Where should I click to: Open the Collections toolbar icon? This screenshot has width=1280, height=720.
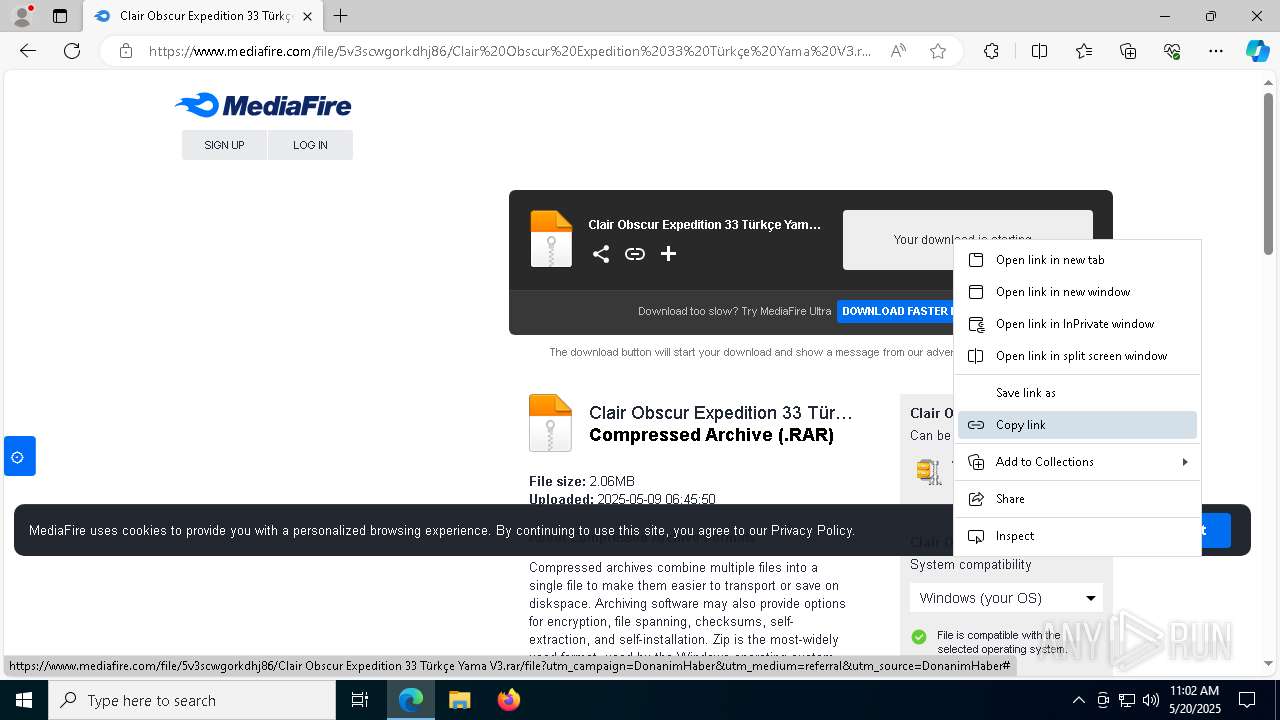coord(1128,51)
